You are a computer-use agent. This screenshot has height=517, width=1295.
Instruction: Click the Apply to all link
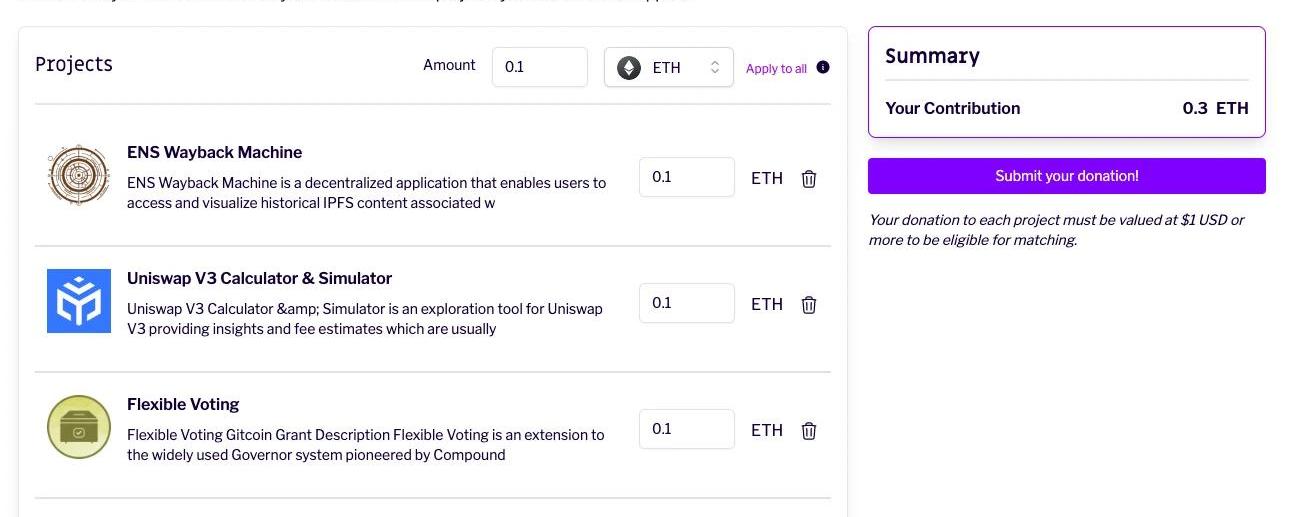coord(776,69)
